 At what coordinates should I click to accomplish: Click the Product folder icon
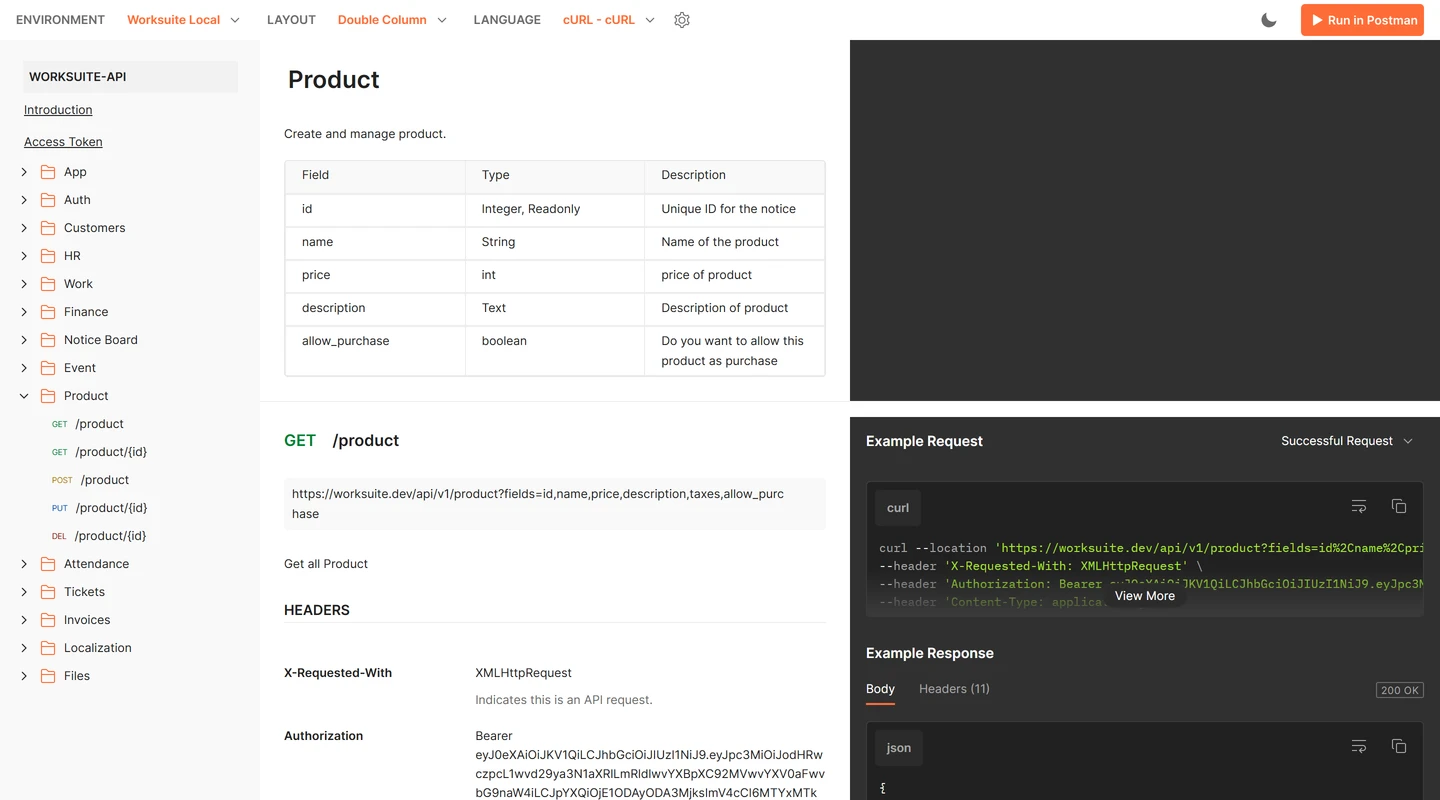(x=48, y=396)
